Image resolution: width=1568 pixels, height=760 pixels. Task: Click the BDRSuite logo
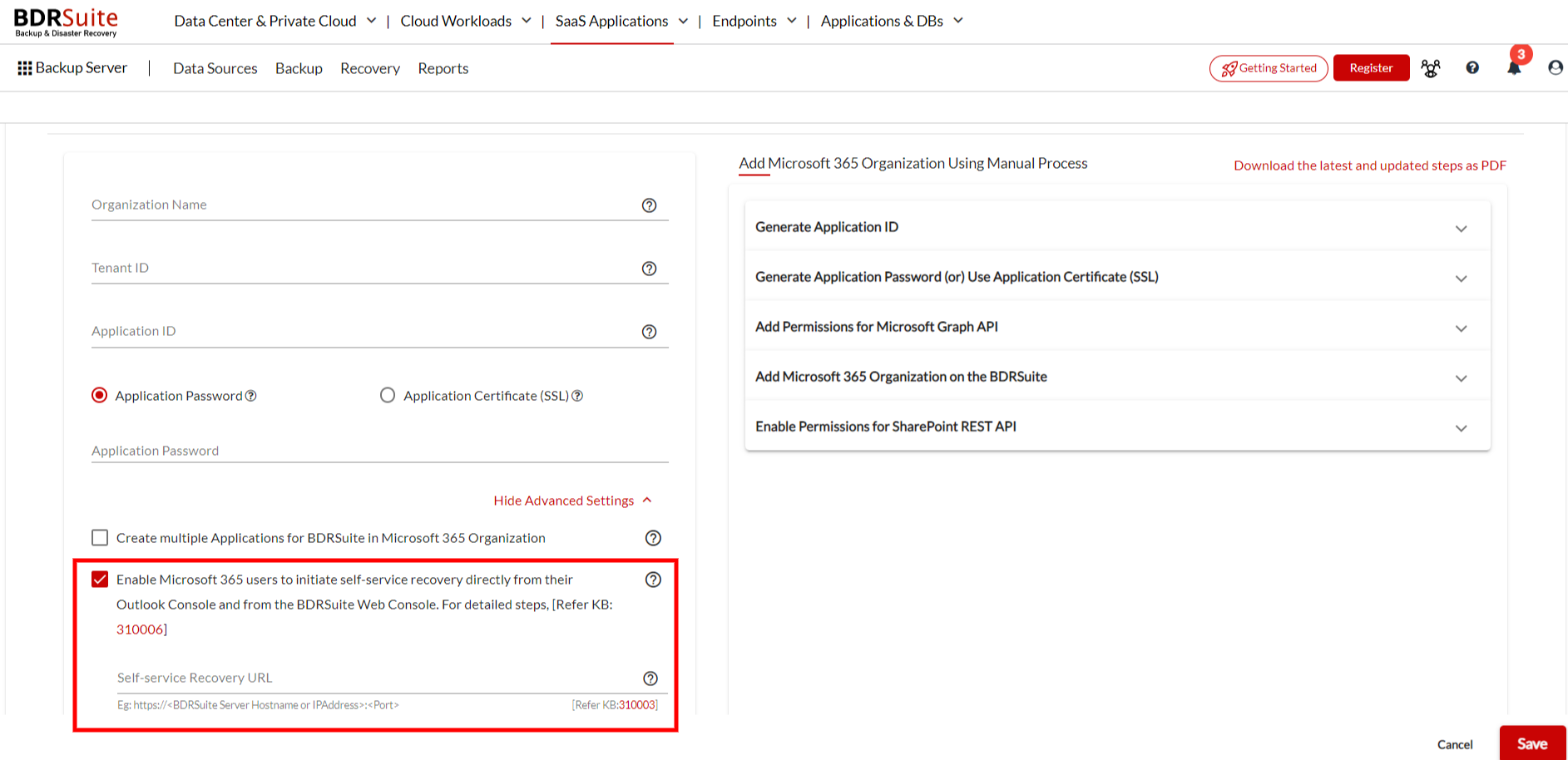coord(66,22)
